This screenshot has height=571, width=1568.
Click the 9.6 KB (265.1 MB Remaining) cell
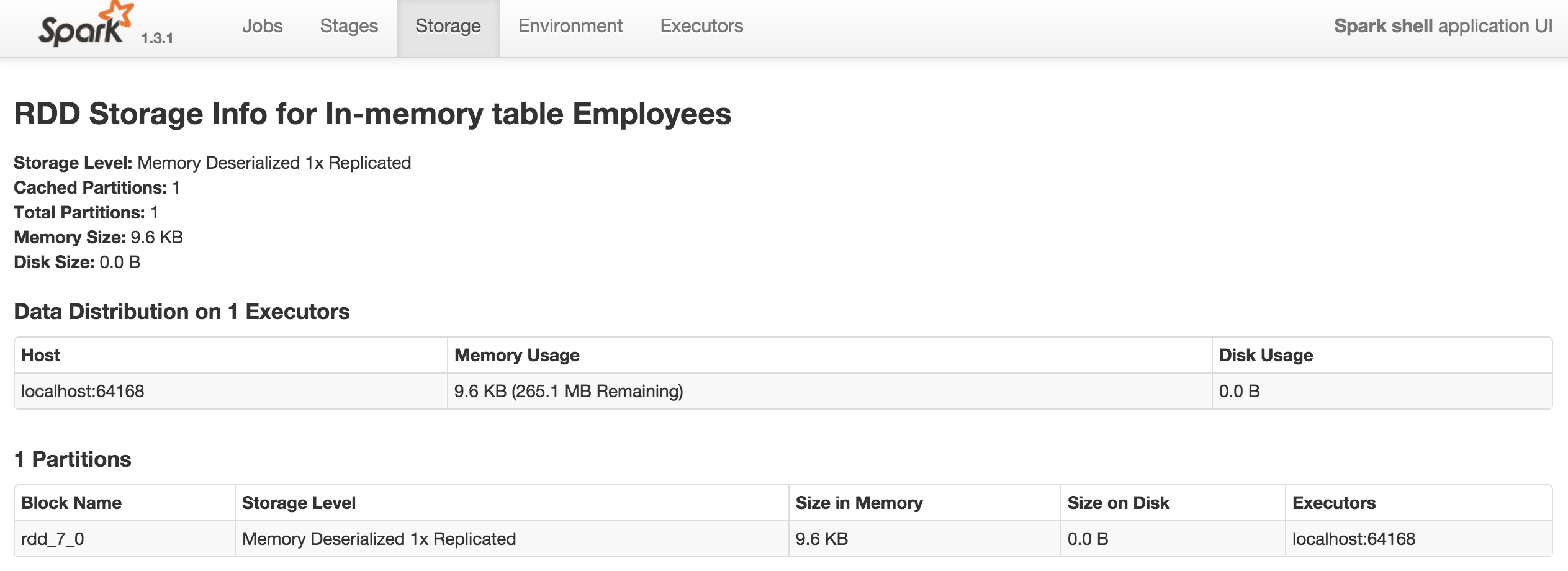pos(568,391)
